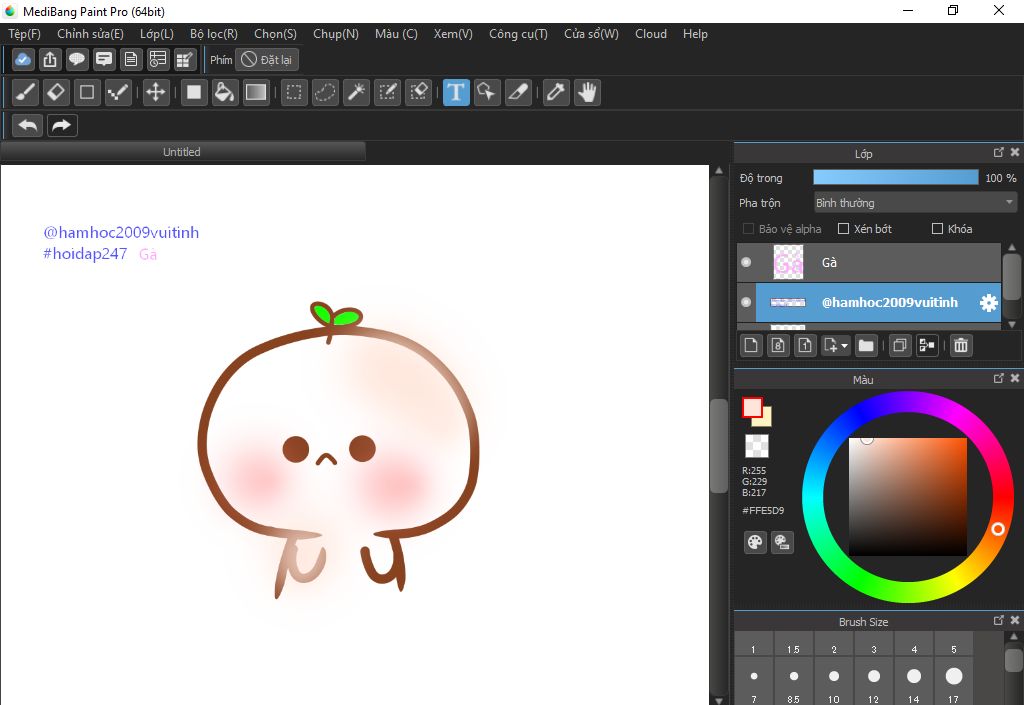
Task: Click the Đặt lại reset button
Action: click(x=267, y=60)
